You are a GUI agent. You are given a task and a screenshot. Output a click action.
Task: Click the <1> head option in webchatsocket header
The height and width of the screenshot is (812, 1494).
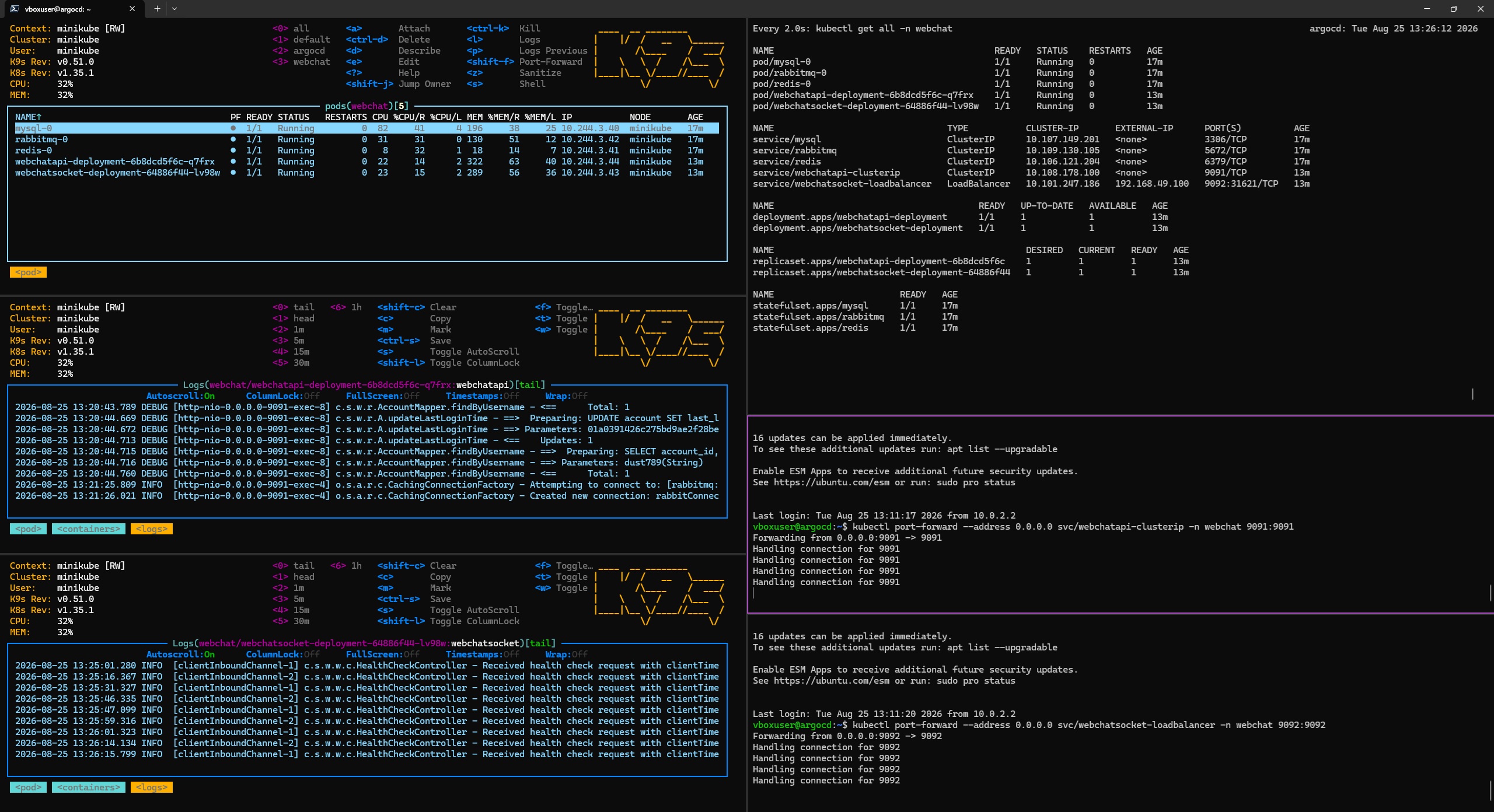coord(293,577)
